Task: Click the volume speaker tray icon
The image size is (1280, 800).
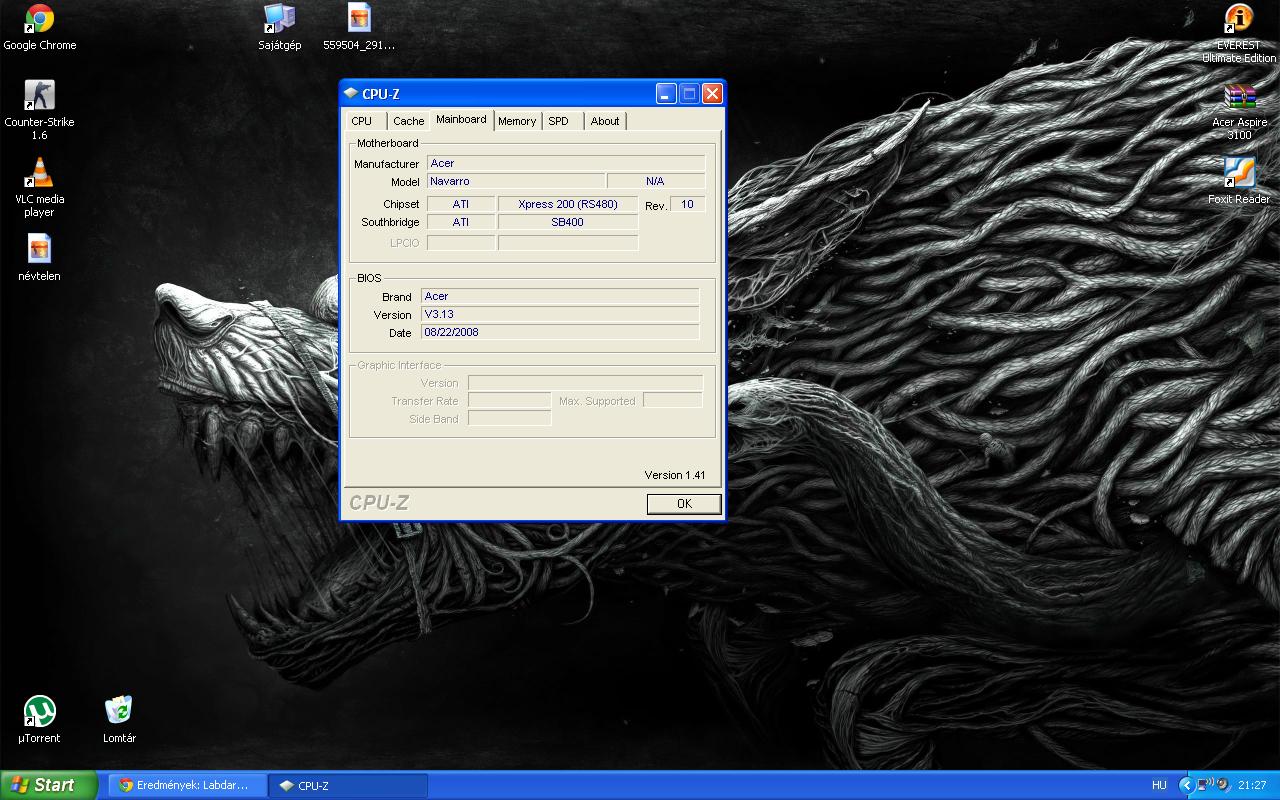Action: pos(1222,784)
